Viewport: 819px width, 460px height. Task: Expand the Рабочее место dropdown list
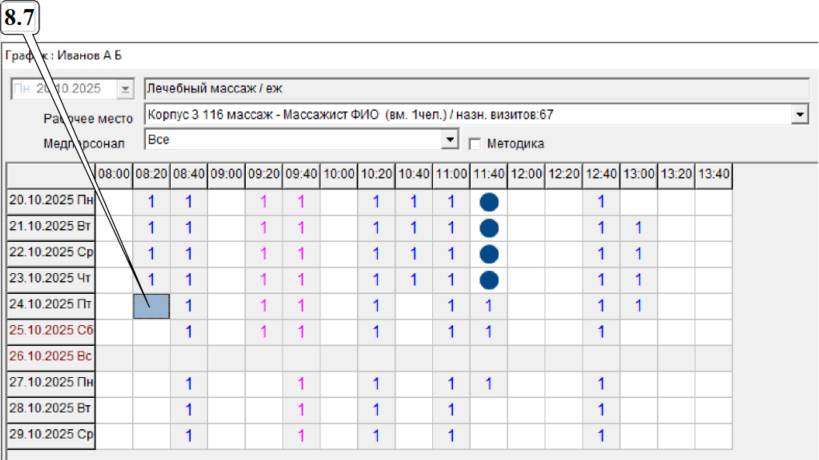[x=799, y=115]
